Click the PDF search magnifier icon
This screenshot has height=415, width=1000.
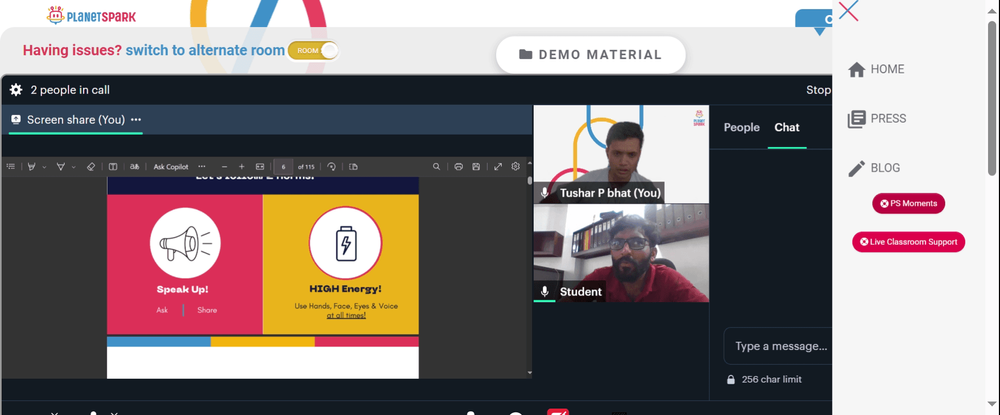(x=436, y=166)
